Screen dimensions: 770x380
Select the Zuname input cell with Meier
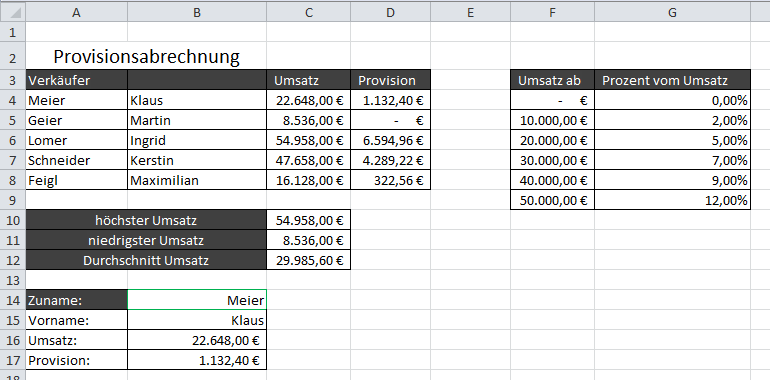(197, 300)
